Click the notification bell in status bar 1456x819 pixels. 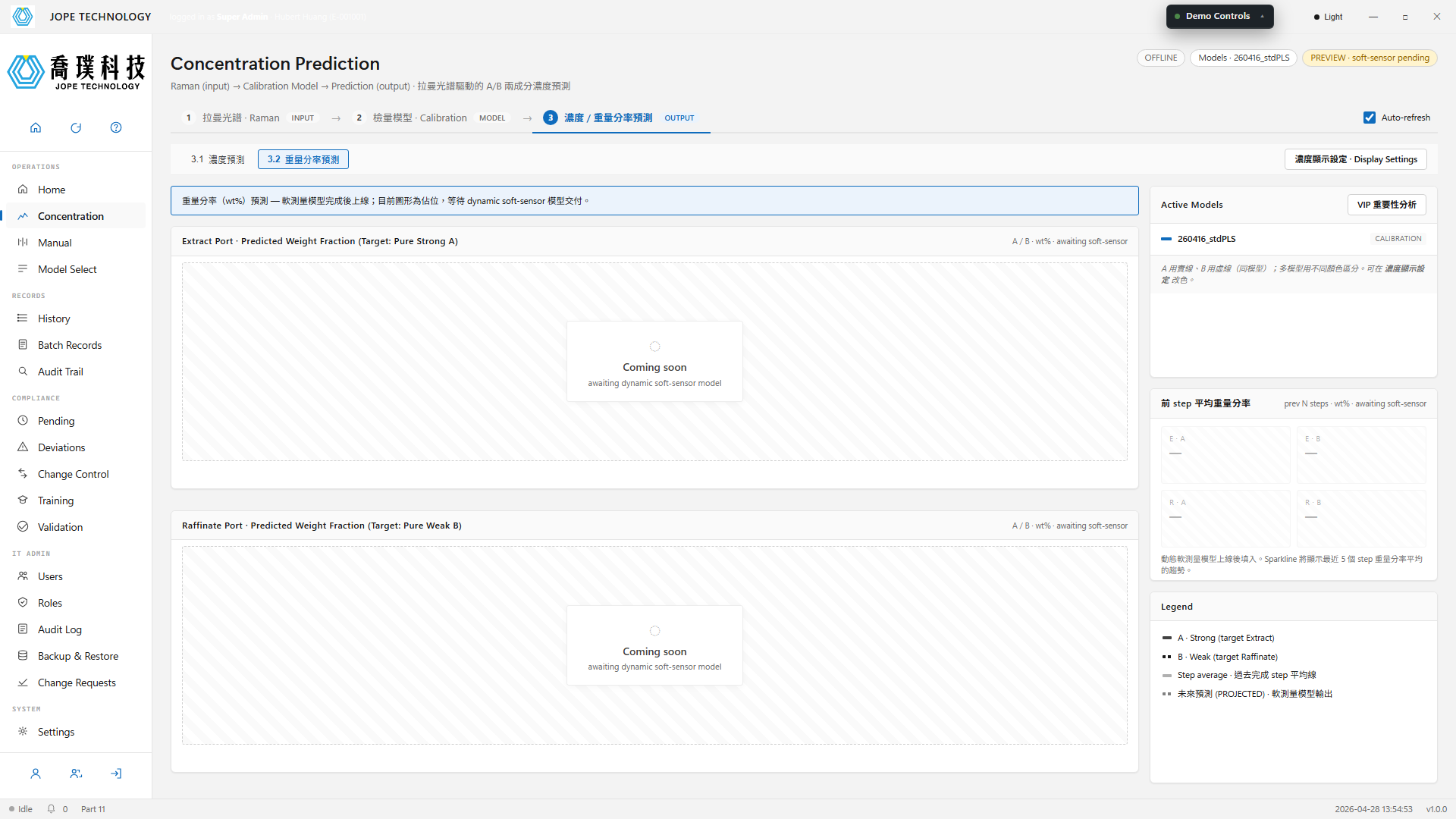click(52, 809)
